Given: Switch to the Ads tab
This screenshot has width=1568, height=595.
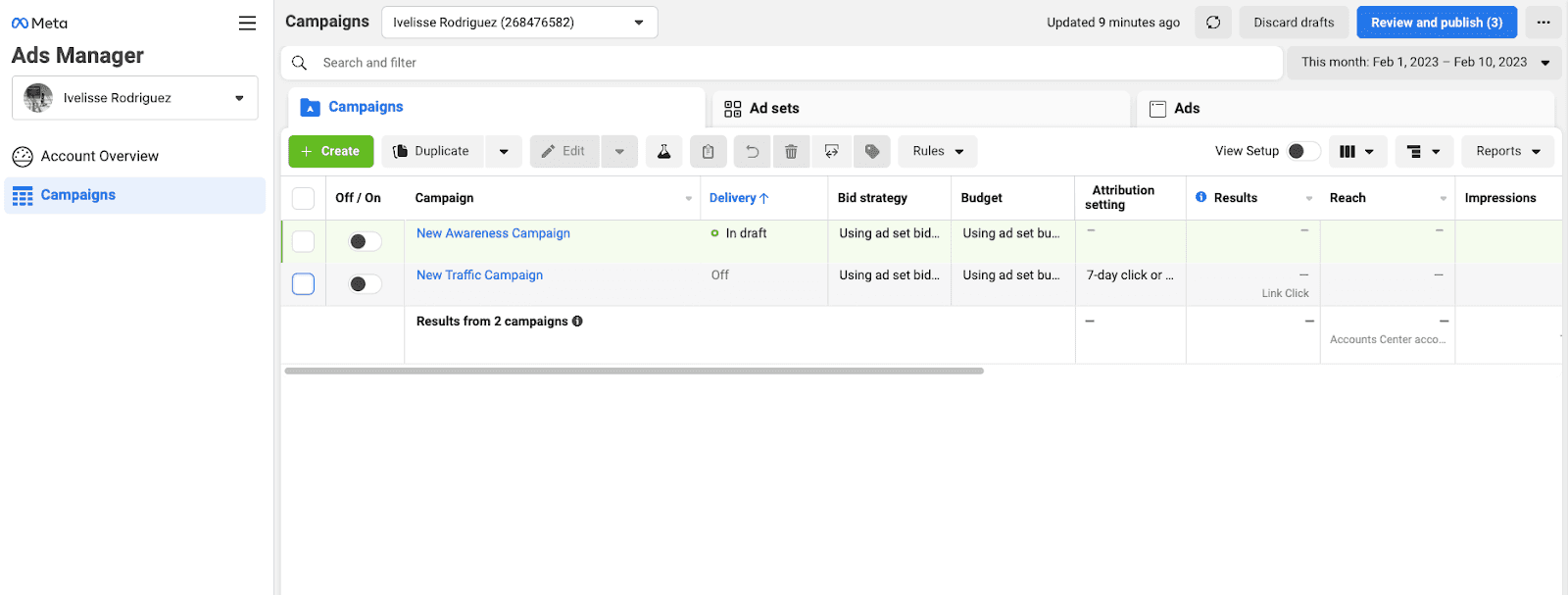Looking at the screenshot, I should (x=1186, y=109).
